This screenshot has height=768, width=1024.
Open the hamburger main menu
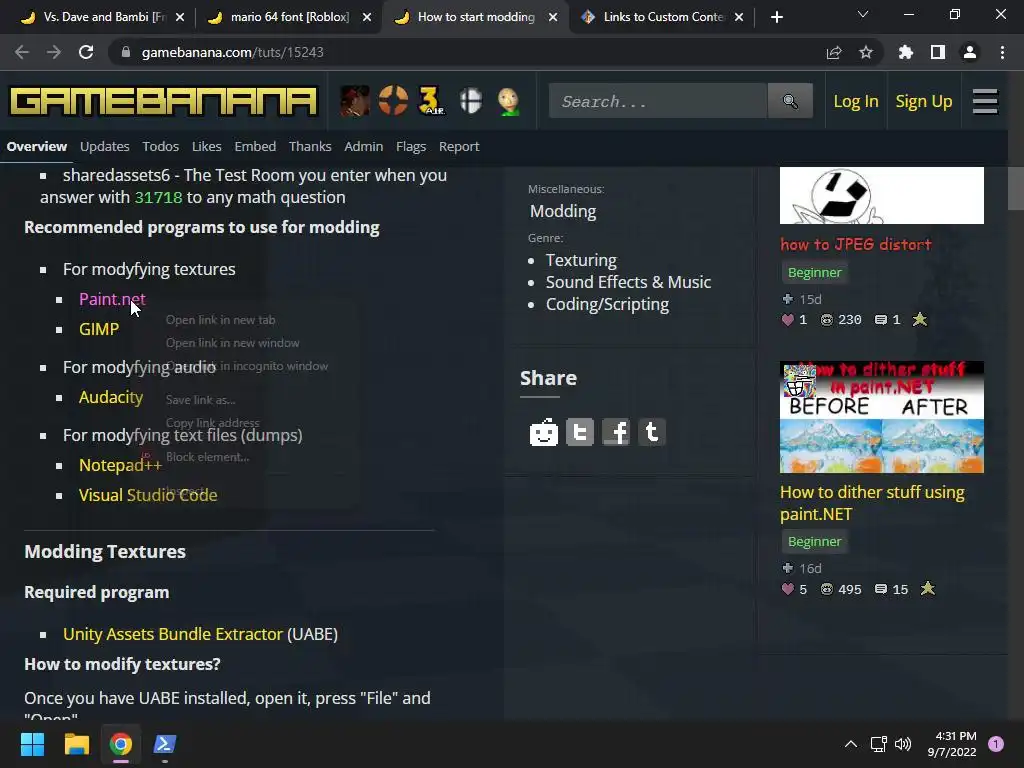pos(985,101)
